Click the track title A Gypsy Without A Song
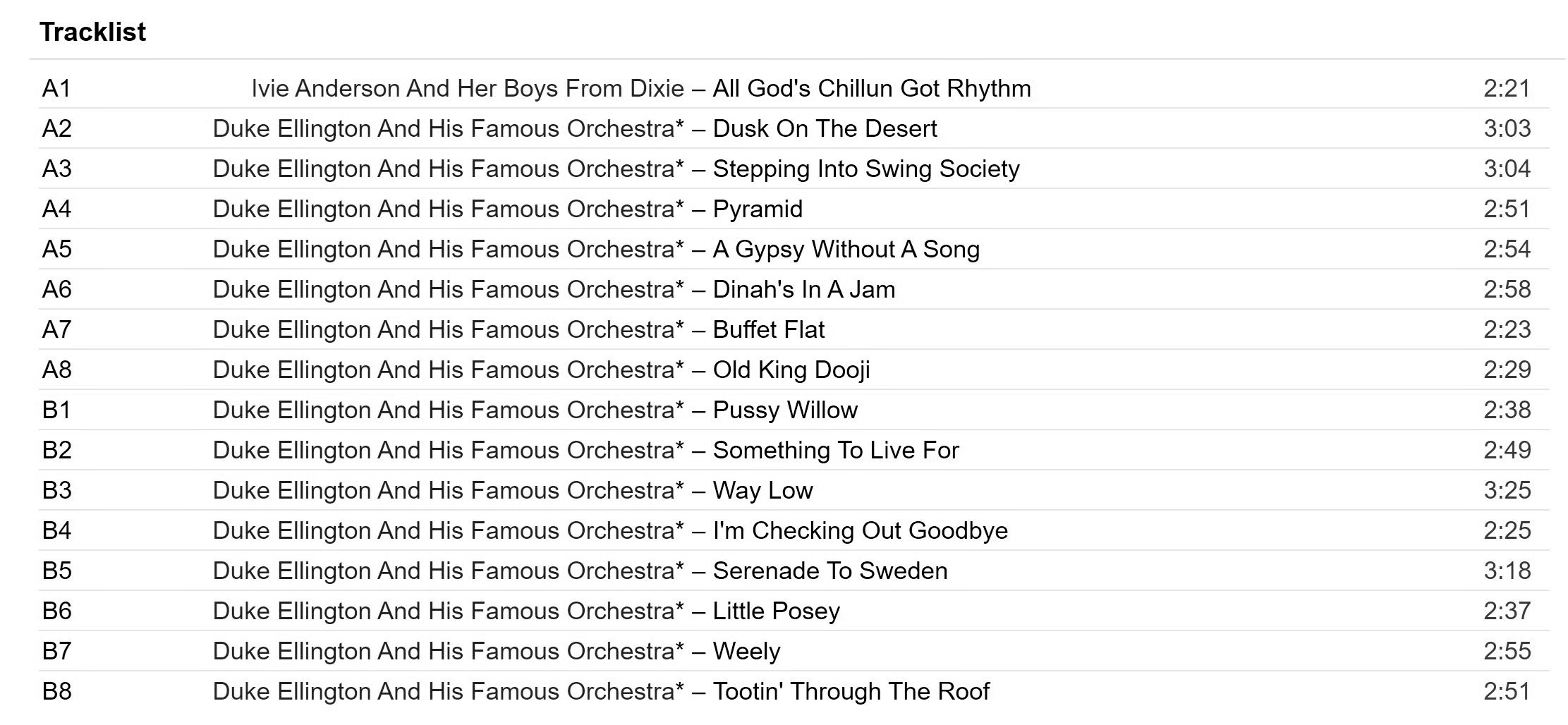Viewport: 1568px width, 725px height. 846,250
